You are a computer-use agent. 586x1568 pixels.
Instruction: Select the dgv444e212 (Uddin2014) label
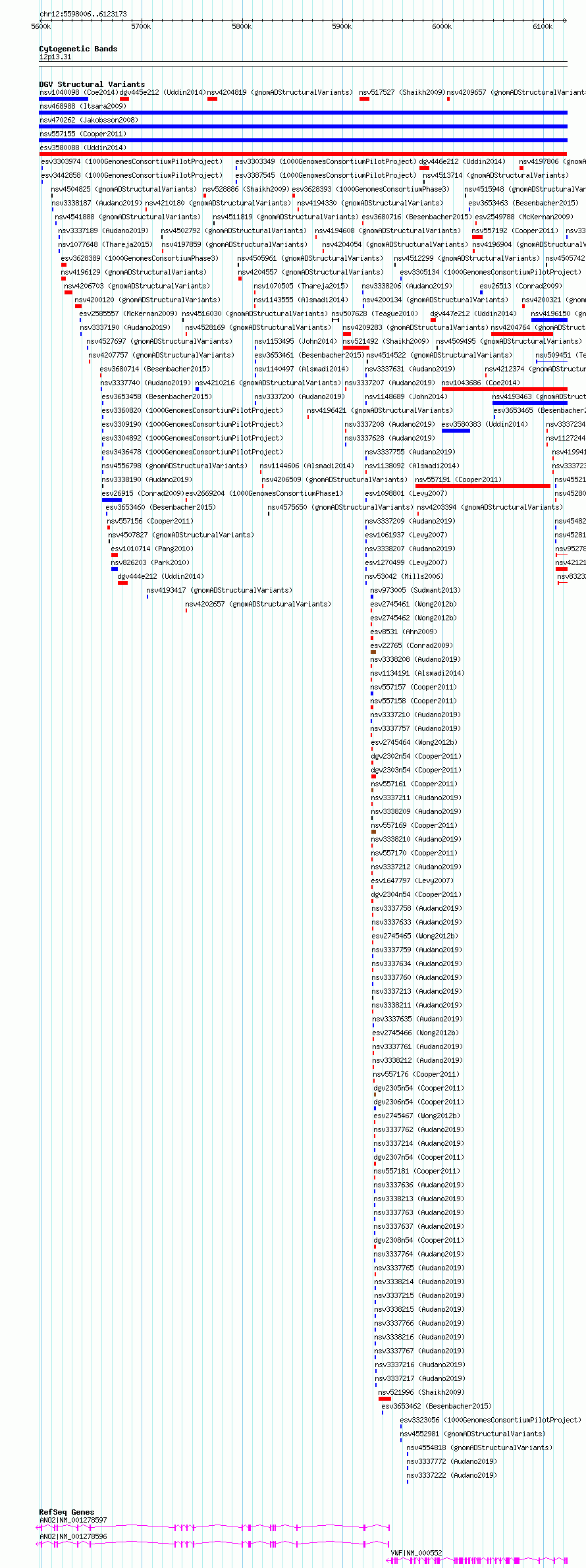(x=161, y=576)
